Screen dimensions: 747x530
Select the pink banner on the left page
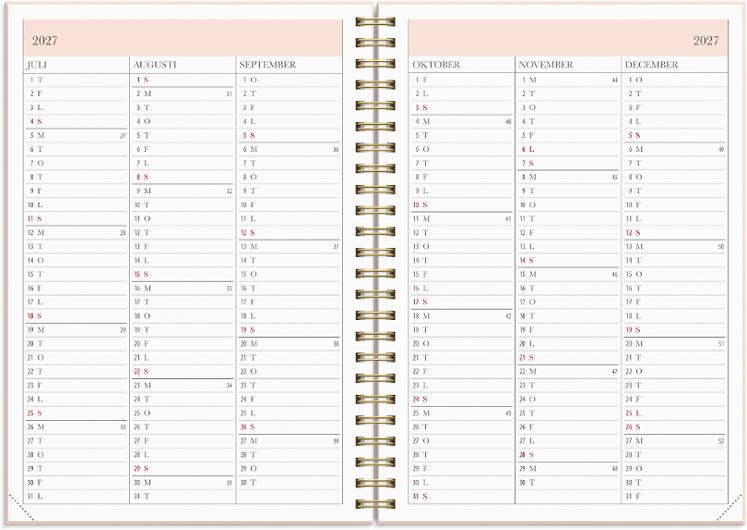(x=182, y=38)
